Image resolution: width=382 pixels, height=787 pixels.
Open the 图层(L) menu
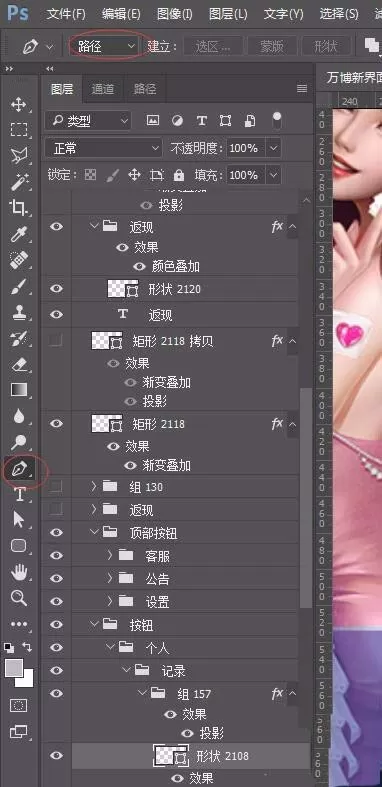tap(228, 14)
